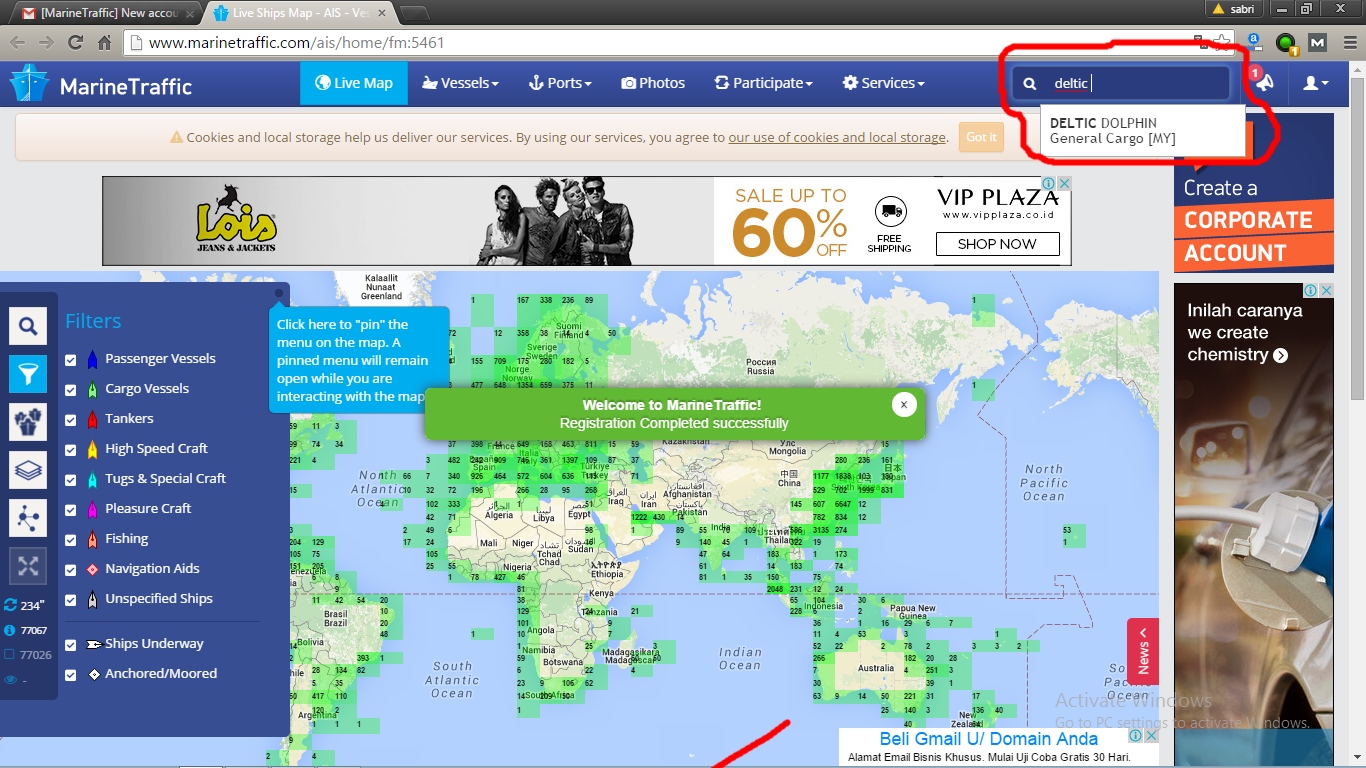This screenshot has width=1366, height=768.
Task: Open the Live Map tab
Action: (354, 83)
